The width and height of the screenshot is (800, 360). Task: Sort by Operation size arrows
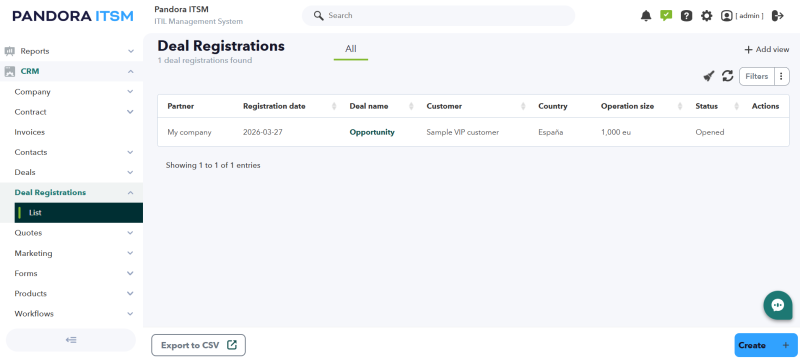click(x=680, y=107)
